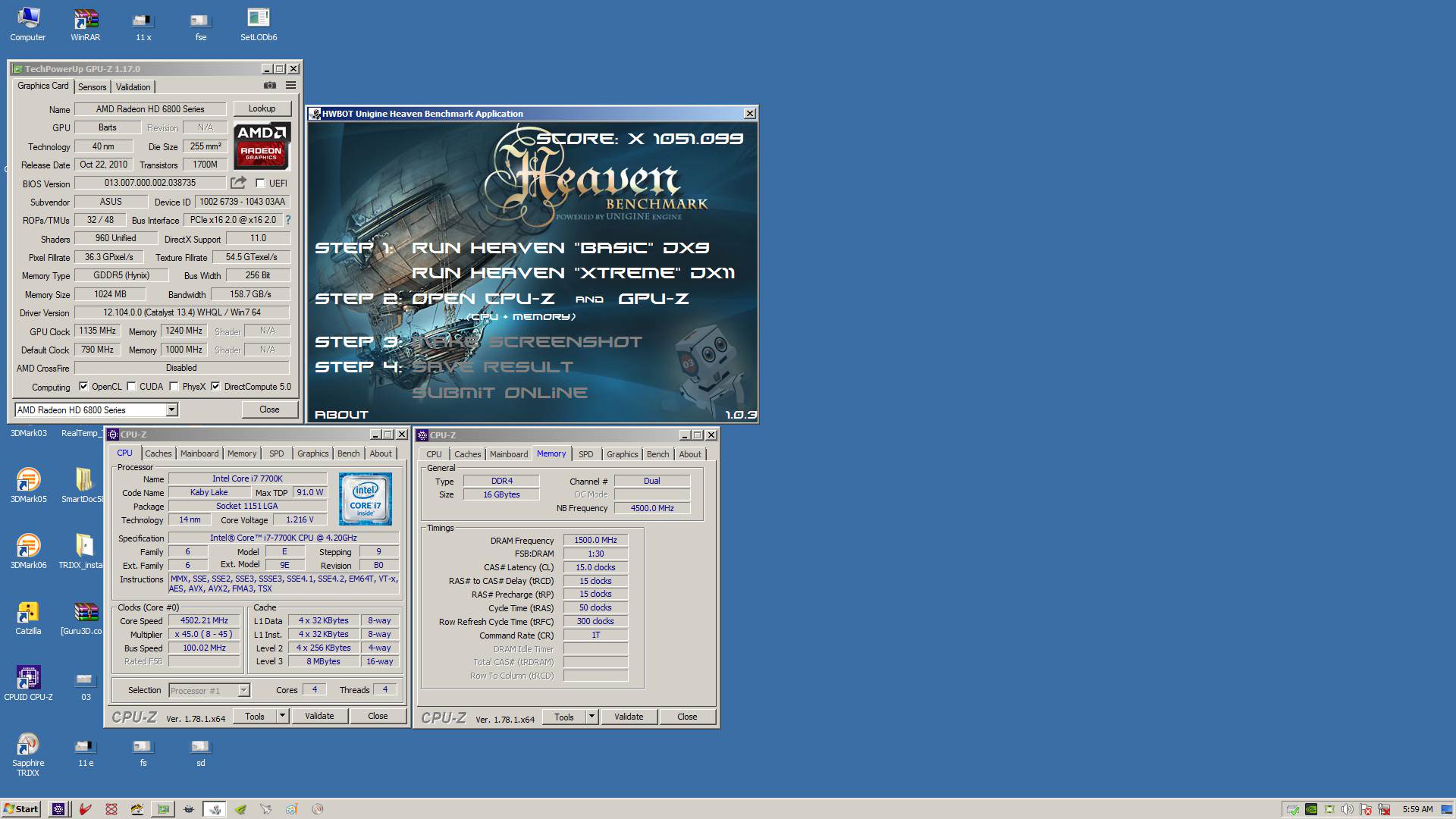This screenshot has width=1456, height=819.
Task: Click the volume speaker tray icon
Action: [x=1348, y=809]
